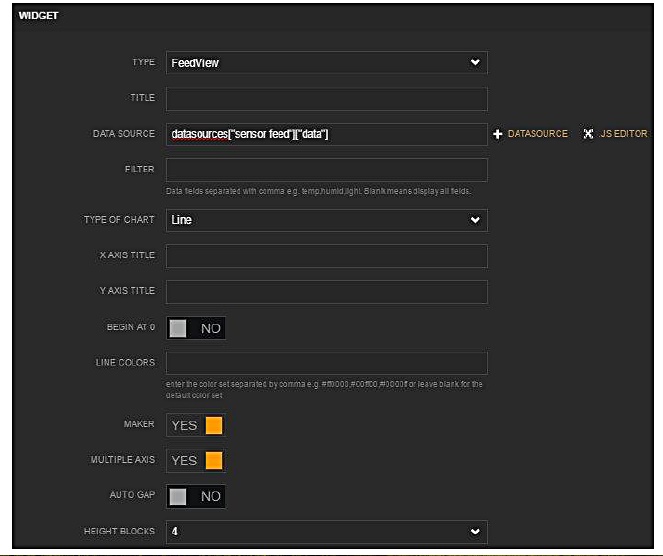Turn off the MAKER toggle
The height and width of the screenshot is (556, 663).
coord(196,425)
